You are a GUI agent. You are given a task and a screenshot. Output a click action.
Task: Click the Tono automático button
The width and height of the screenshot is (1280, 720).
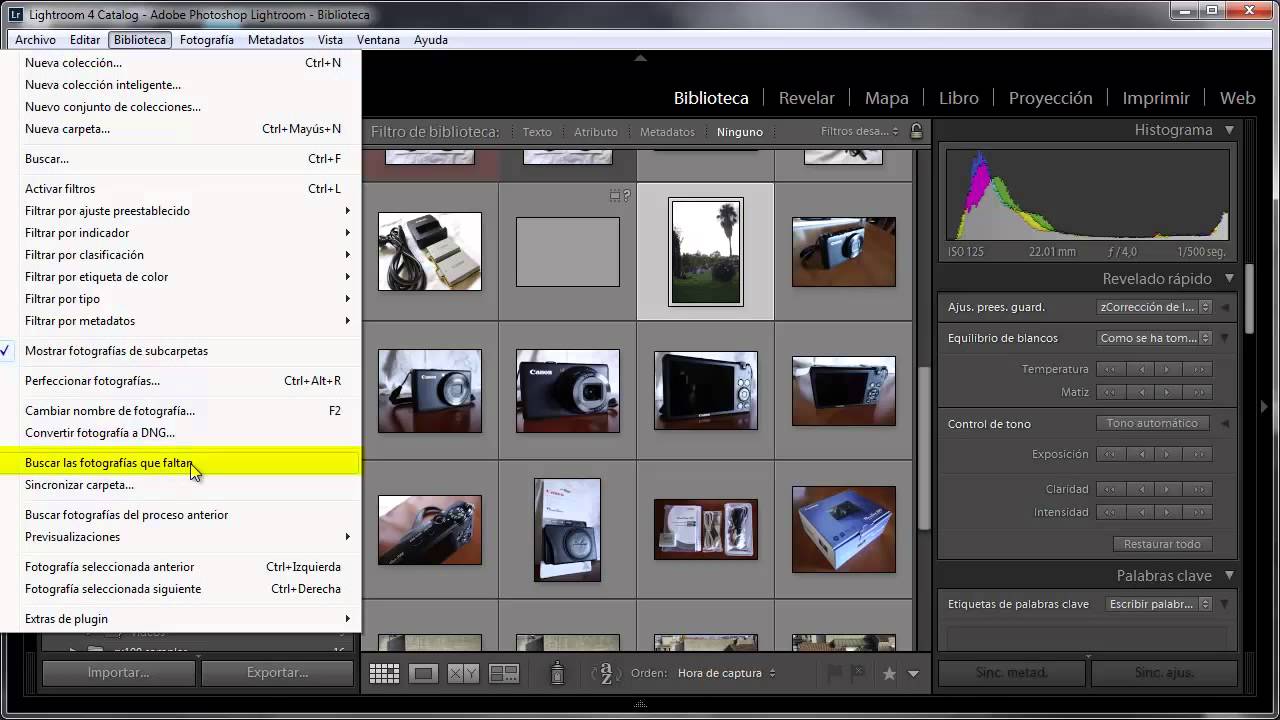coord(1152,423)
